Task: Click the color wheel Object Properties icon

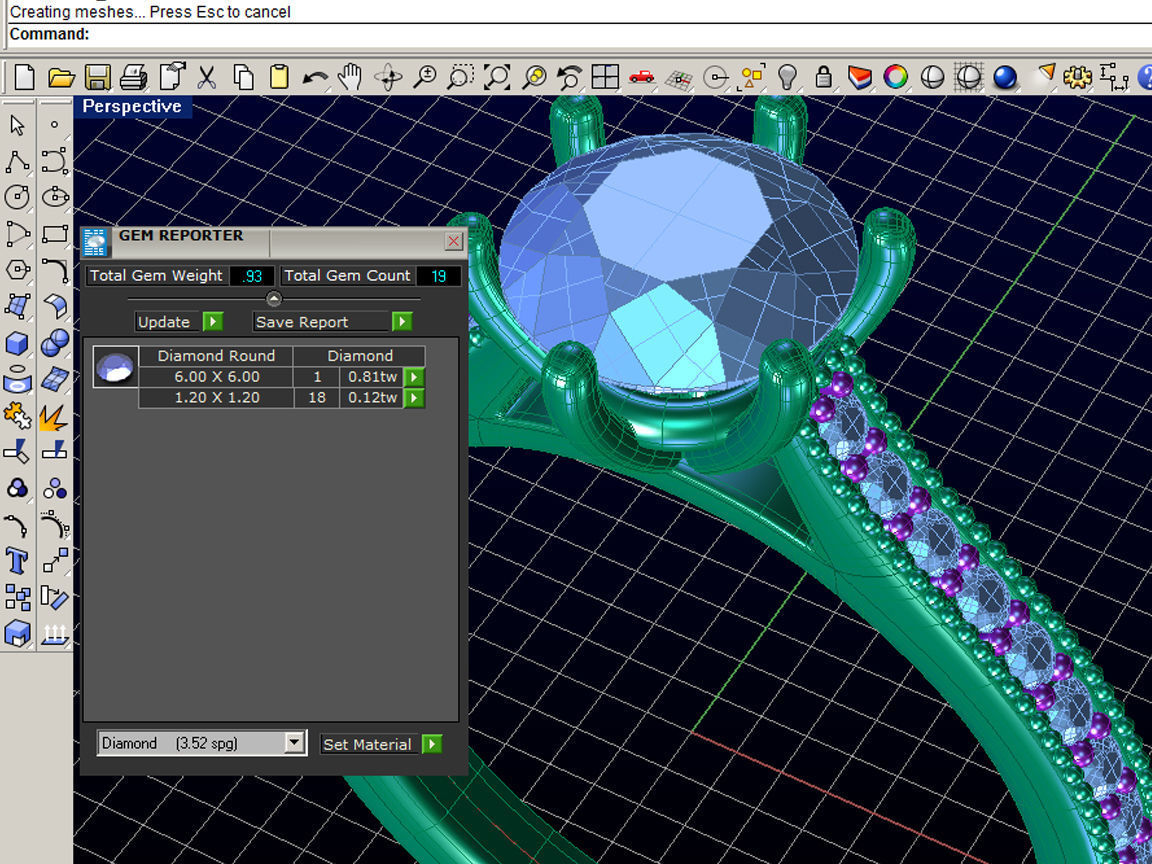Action: tap(896, 76)
